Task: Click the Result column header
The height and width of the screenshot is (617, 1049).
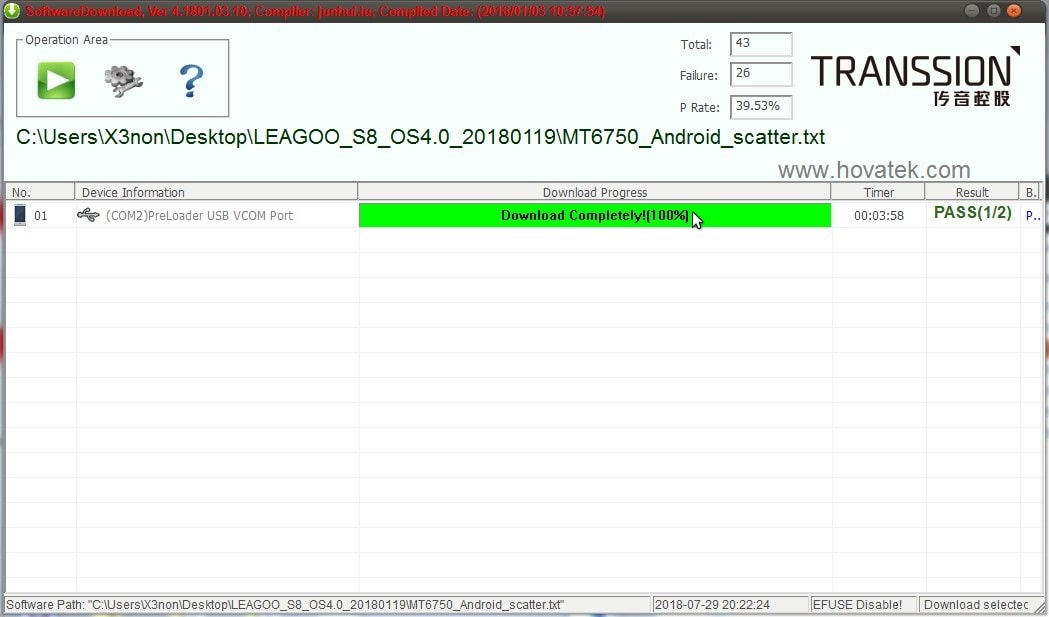Action: pyautogui.click(x=972, y=192)
